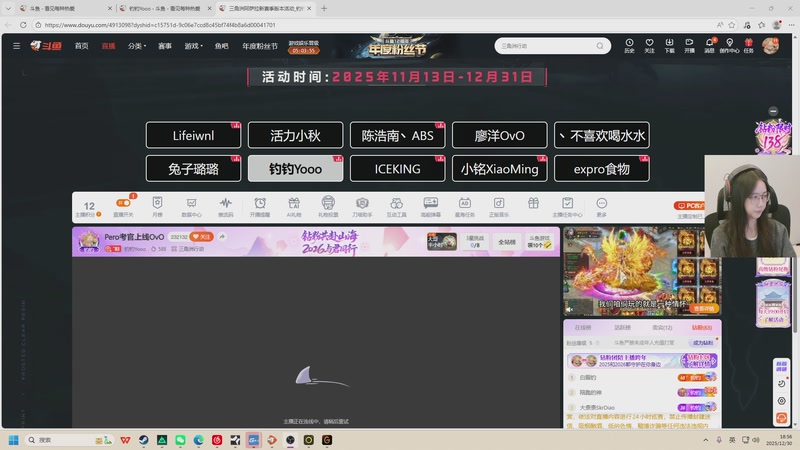This screenshot has width=800, height=450.
Task: Open the 关注 heart icon in header
Action: point(649,45)
